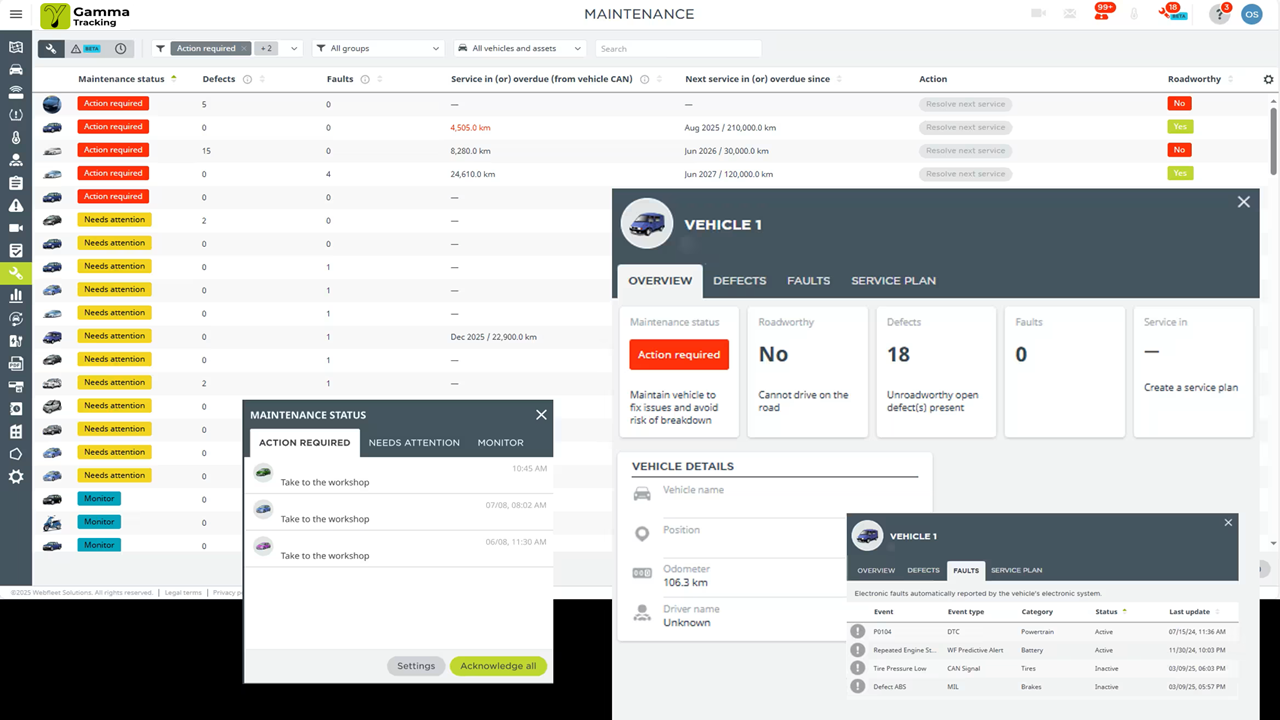Screen dimensions: 1280x720
Task: Remove the Action required filter chip
Action: tap(243, 49)
